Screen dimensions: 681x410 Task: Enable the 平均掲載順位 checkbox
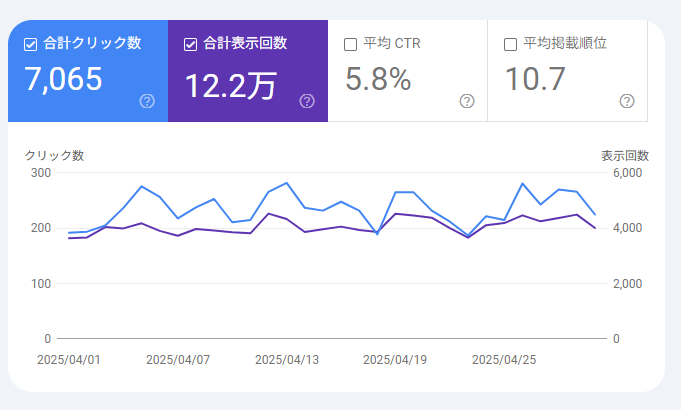pos(510,44)
